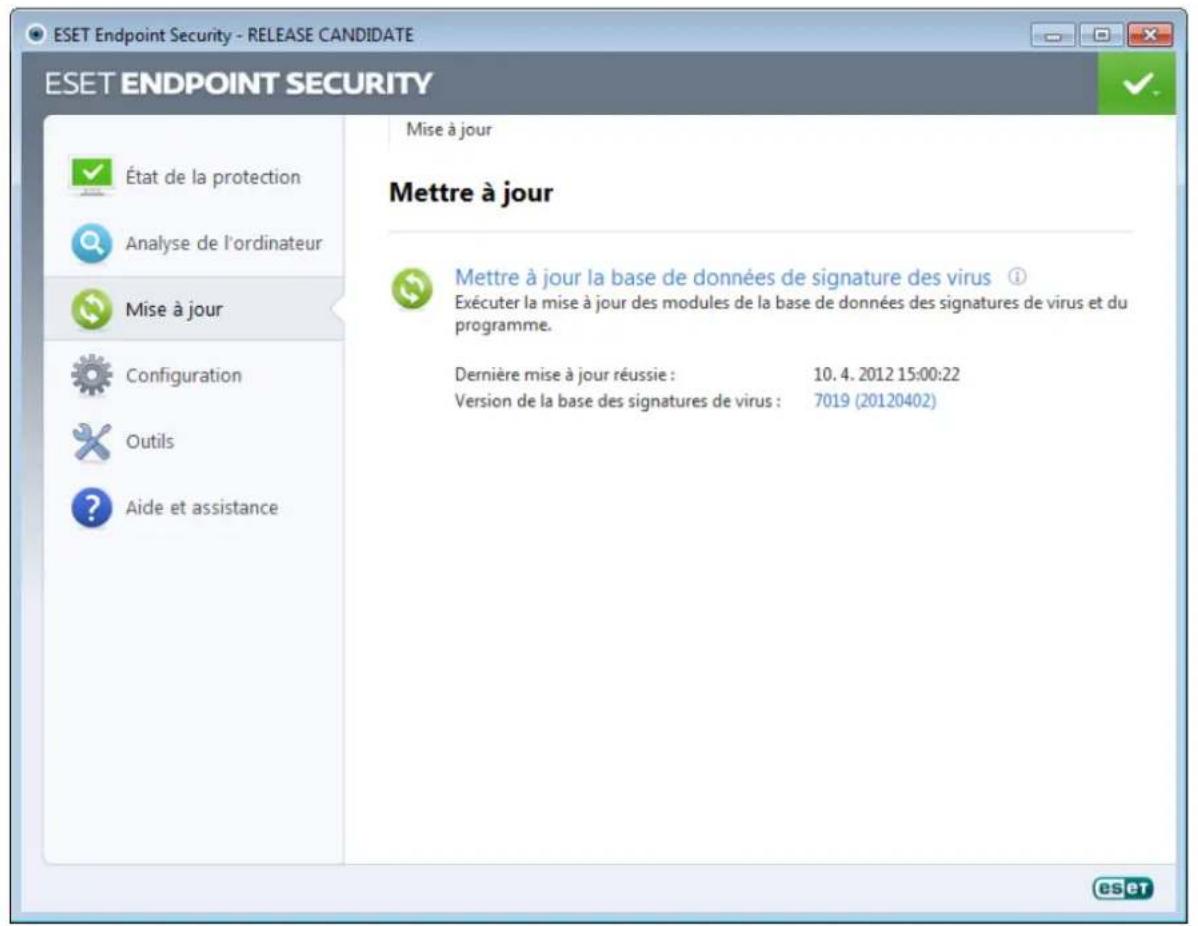
Task: Click the info icon after signature des virus
Action: [1017, 277]
